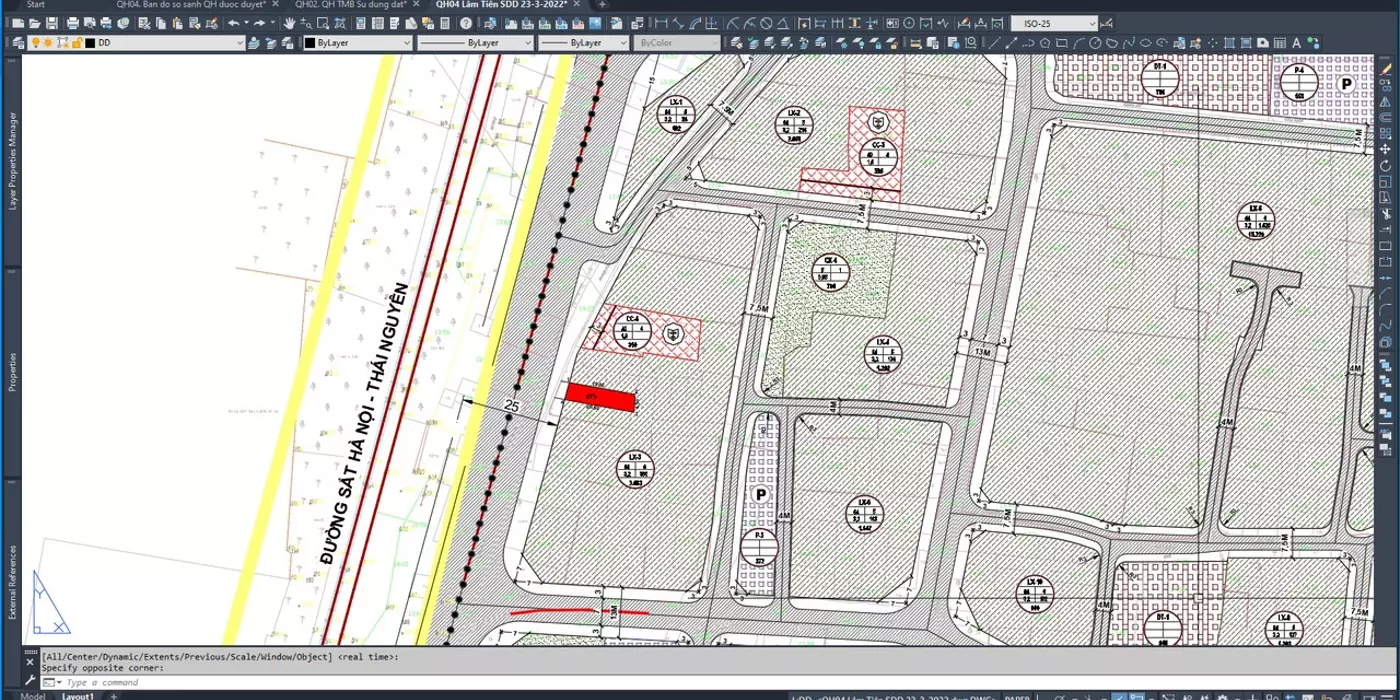Select the Layout1 tab
The width and height of the screenshot is (1400, 700).
78,696
